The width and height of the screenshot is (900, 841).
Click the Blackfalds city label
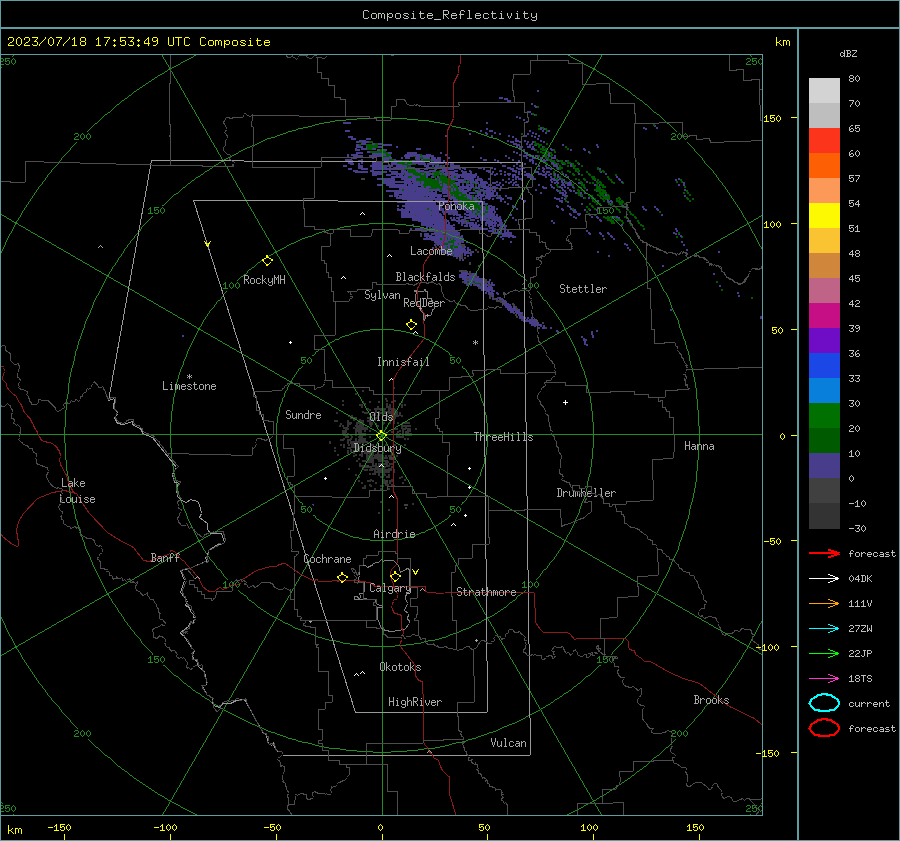(425, 277)
